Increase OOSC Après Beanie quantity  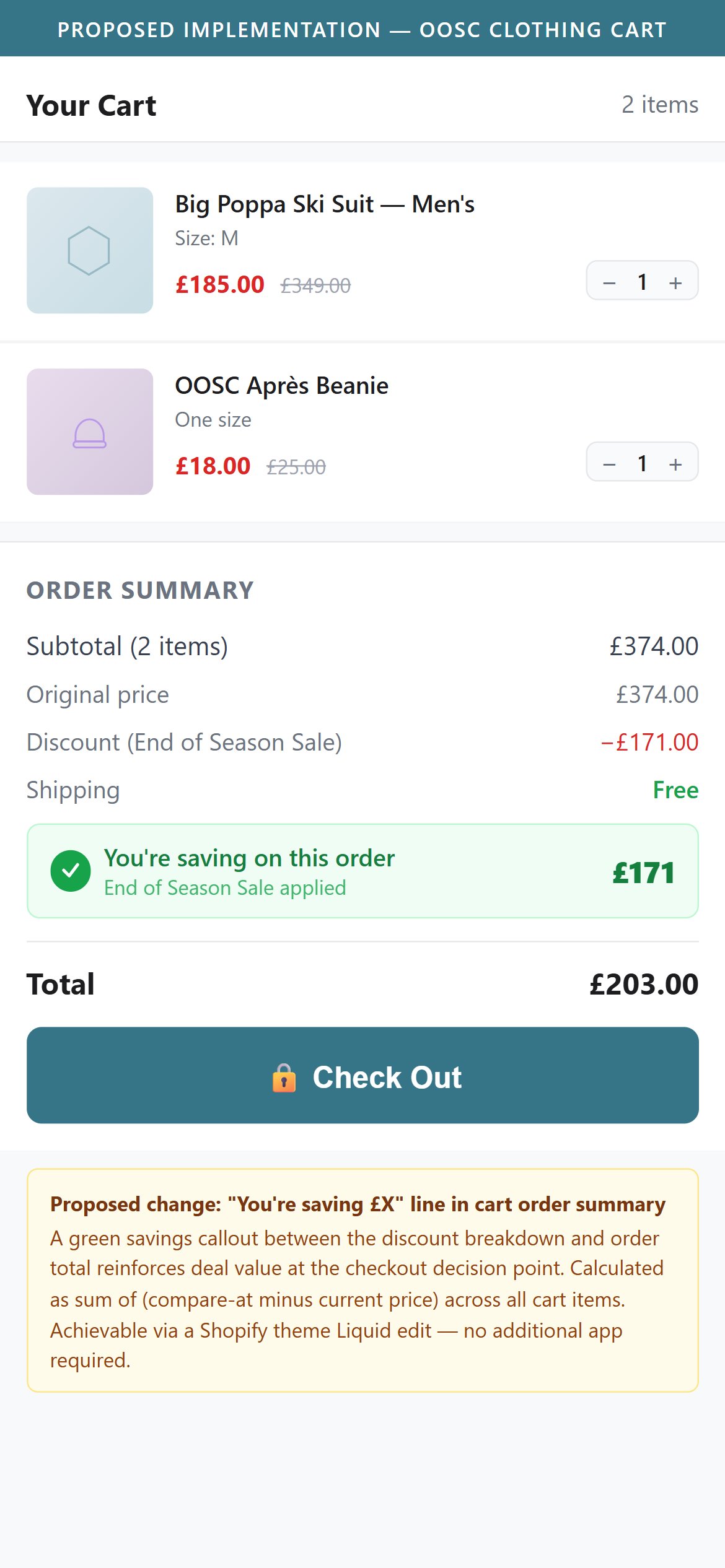click(675, 464)
